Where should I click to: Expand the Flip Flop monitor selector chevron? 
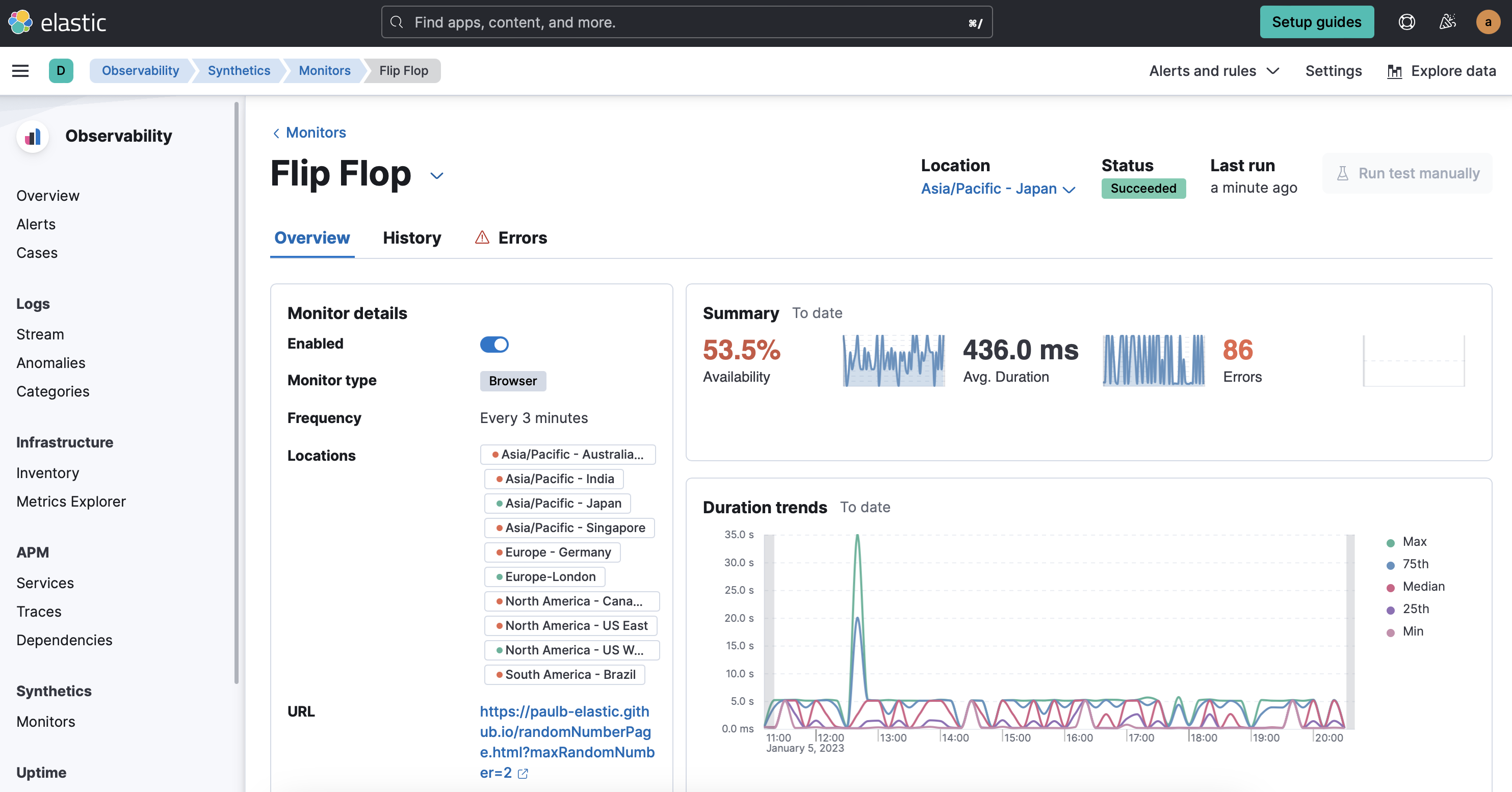click(436, 175)
